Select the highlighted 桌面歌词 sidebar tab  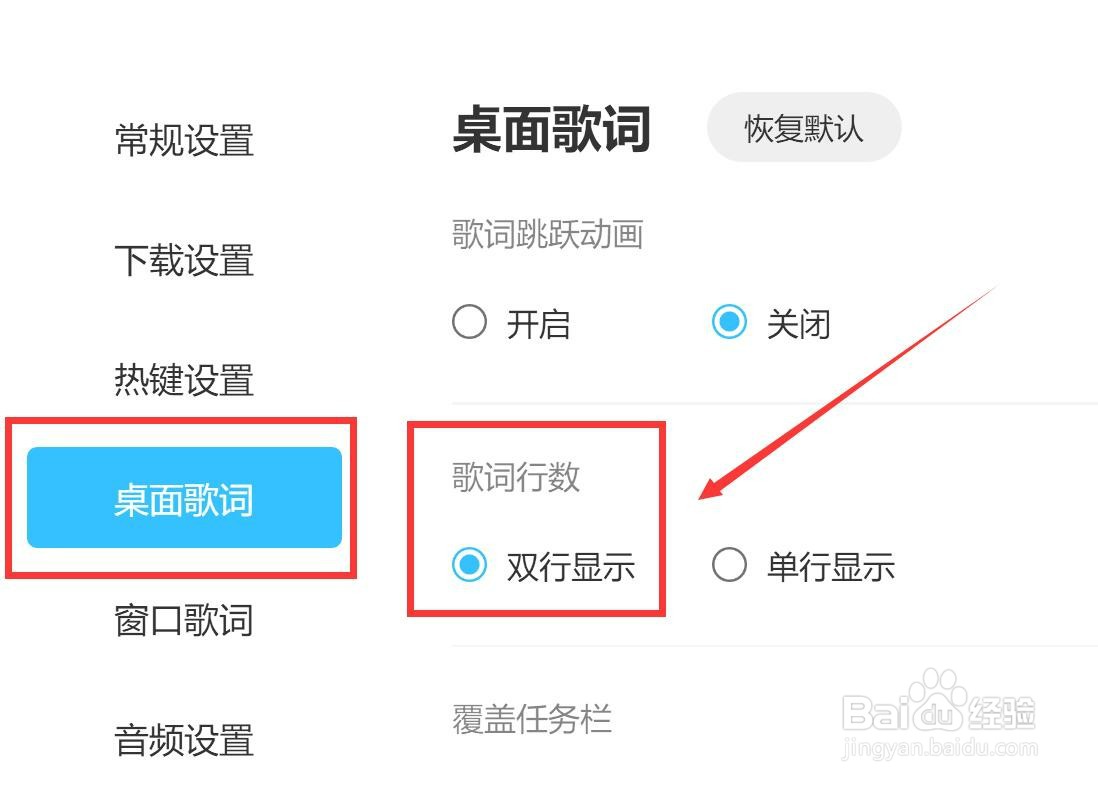(184, 497)
